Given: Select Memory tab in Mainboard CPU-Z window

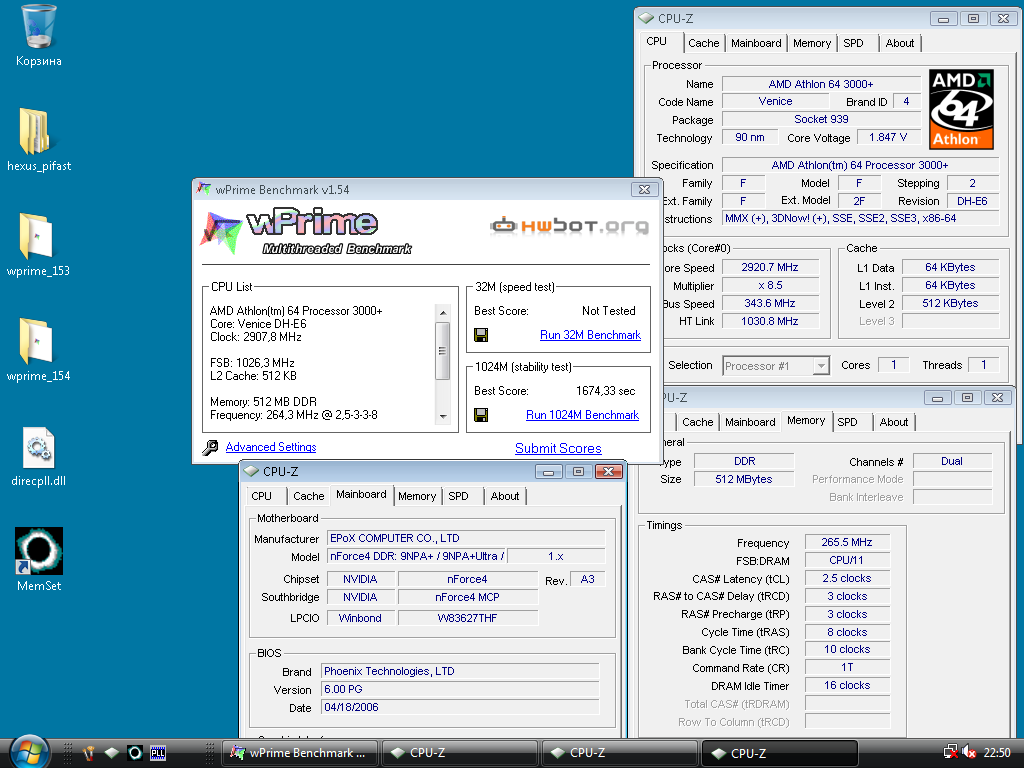Looking at the screenshot, I should 417,496.
